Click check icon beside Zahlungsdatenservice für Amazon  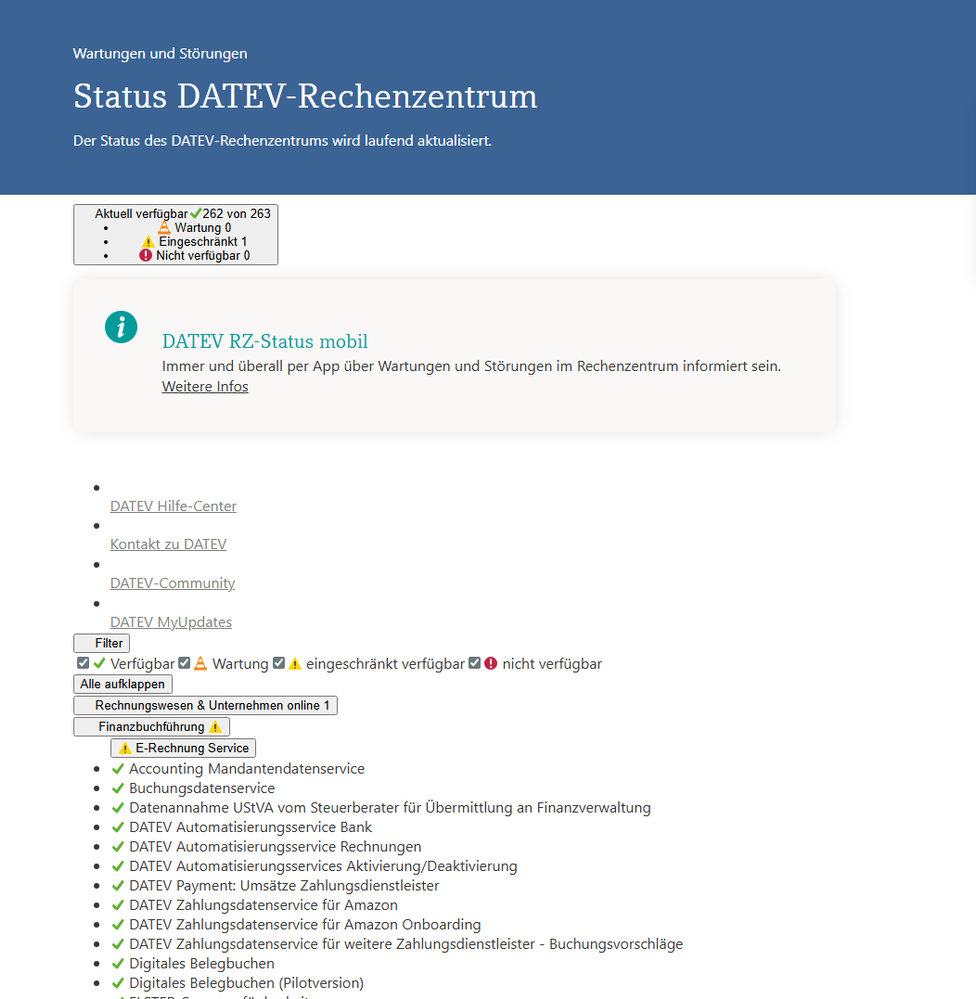coord(118,905)
